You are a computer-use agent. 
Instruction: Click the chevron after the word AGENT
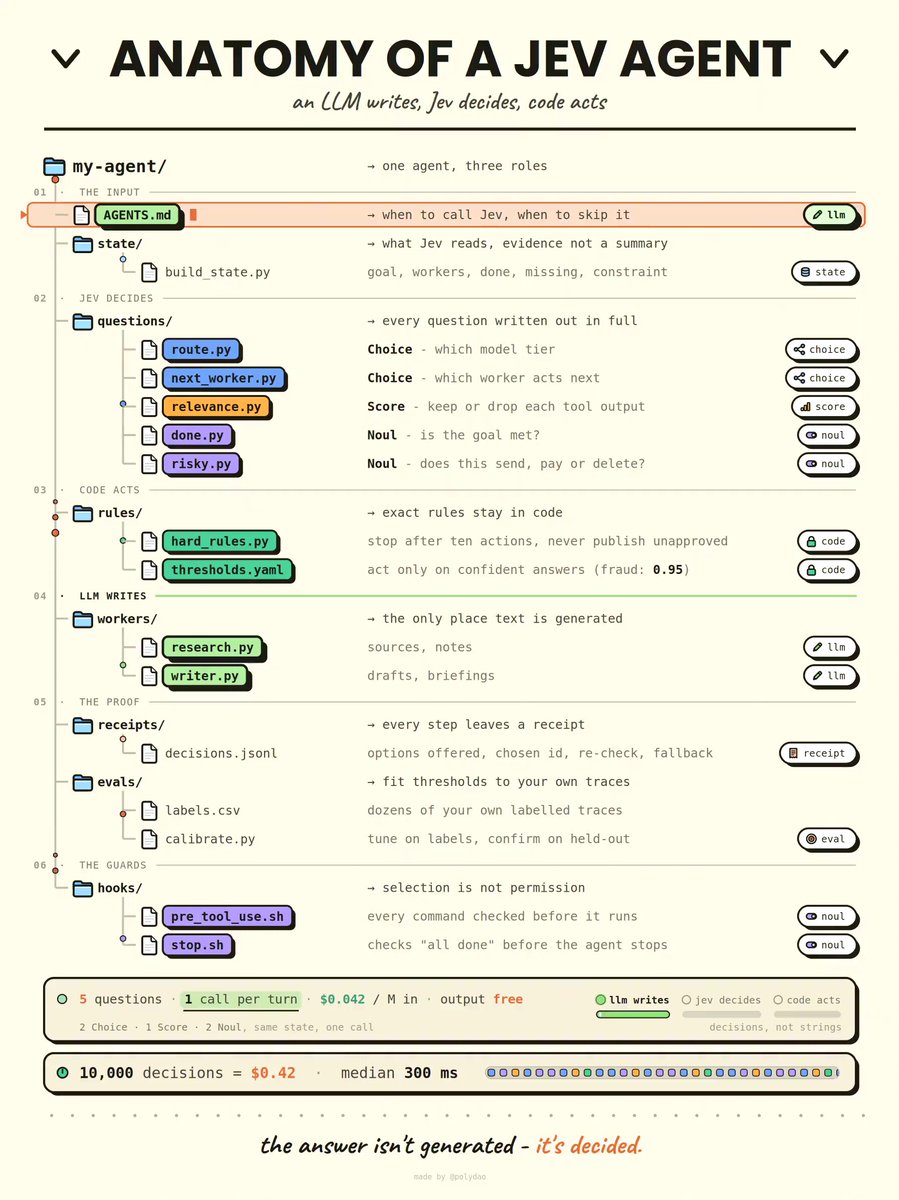tap(833, 60)
